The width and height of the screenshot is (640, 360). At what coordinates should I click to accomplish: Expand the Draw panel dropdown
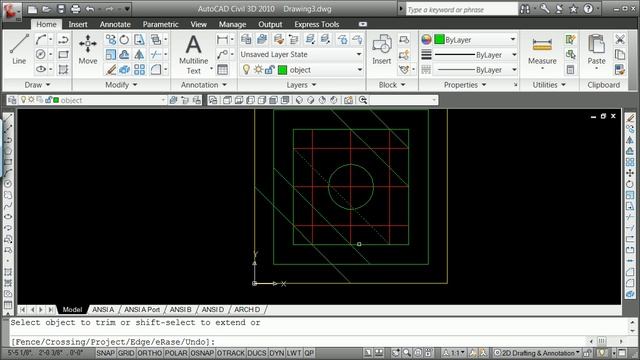[x=37, y=85]
